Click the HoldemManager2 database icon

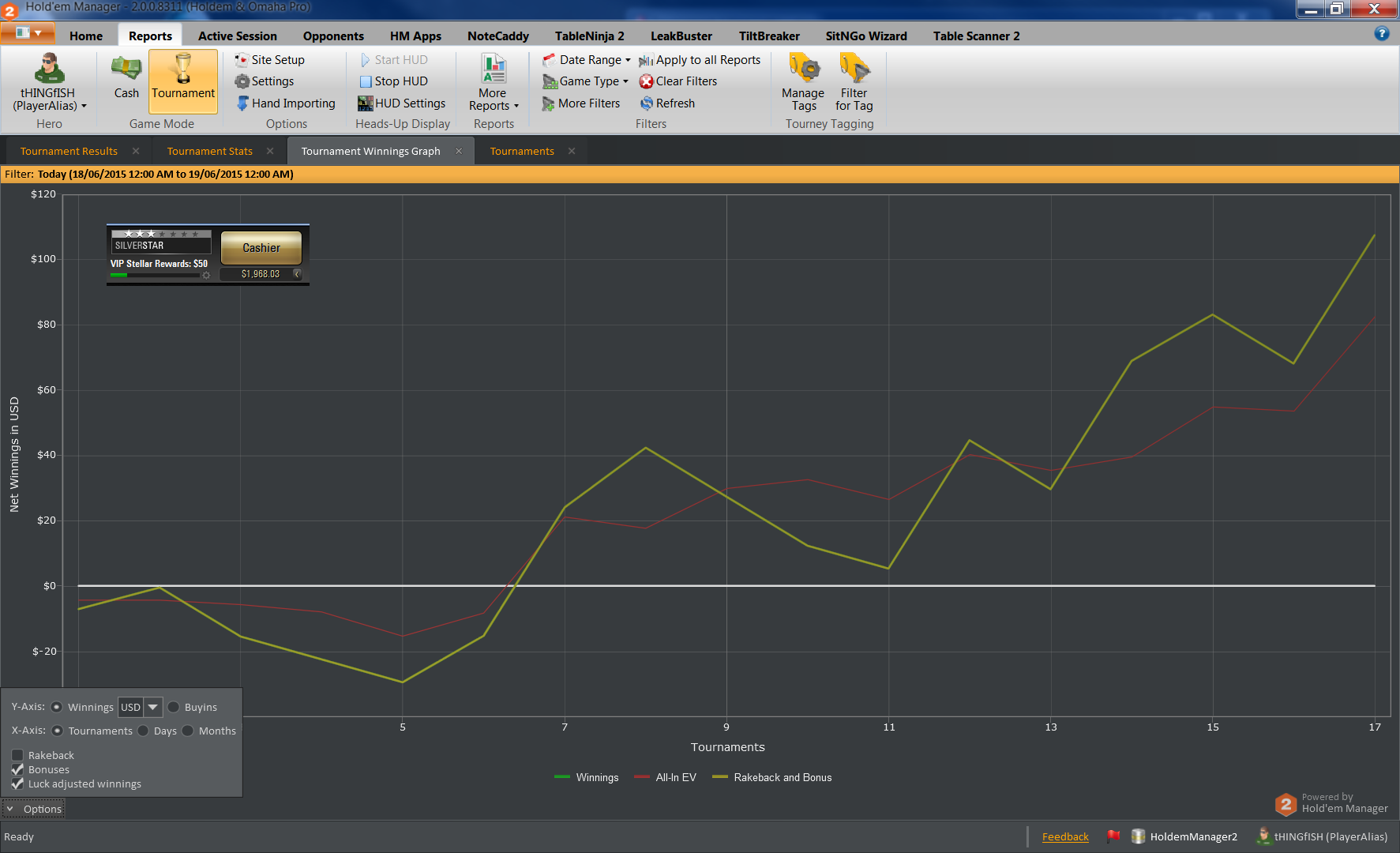(1138, 836)
